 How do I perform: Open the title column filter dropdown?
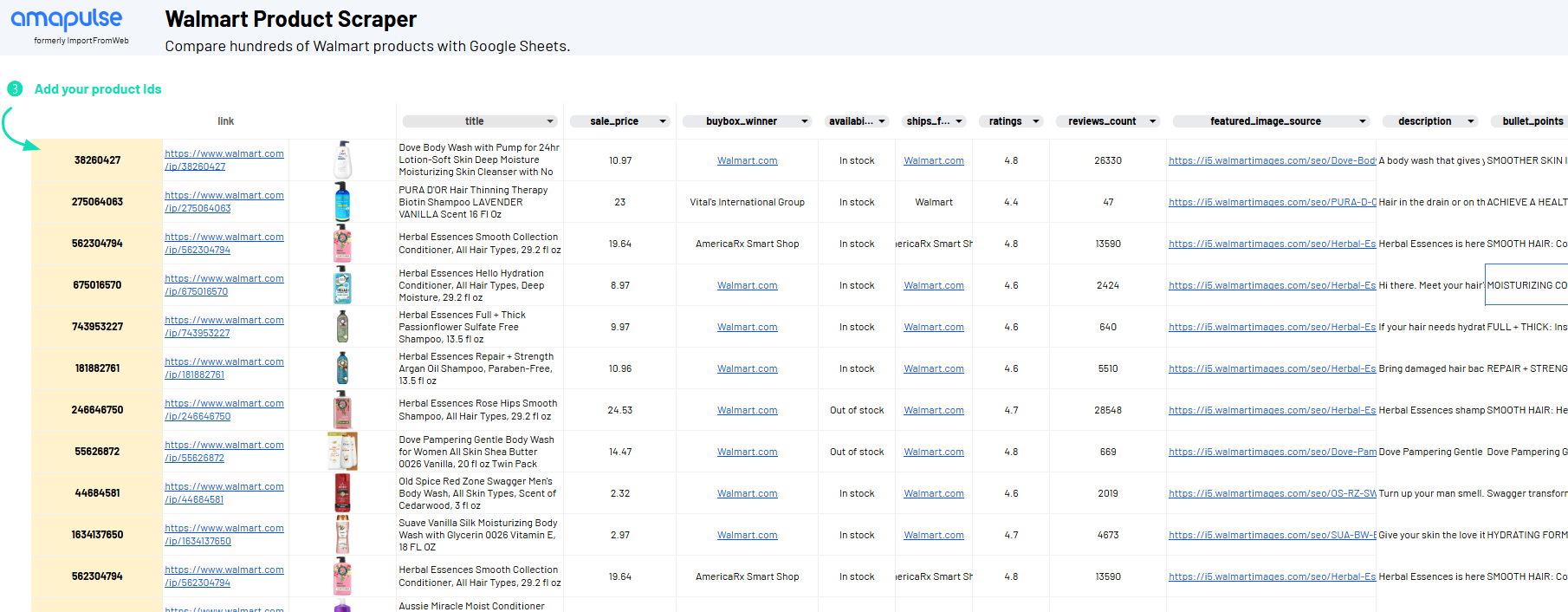550,121
